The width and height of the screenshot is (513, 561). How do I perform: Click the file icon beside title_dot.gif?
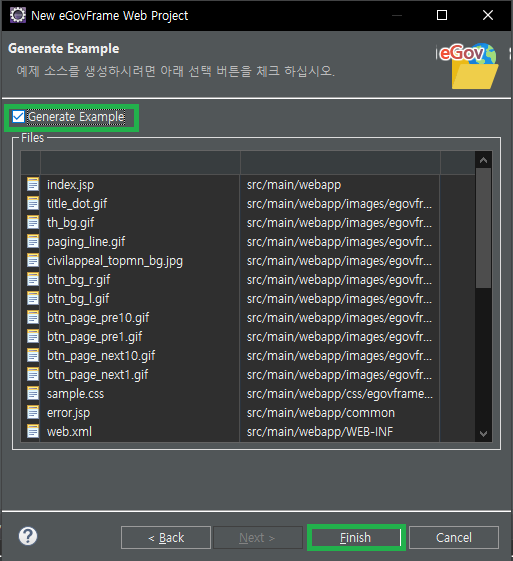33,204
